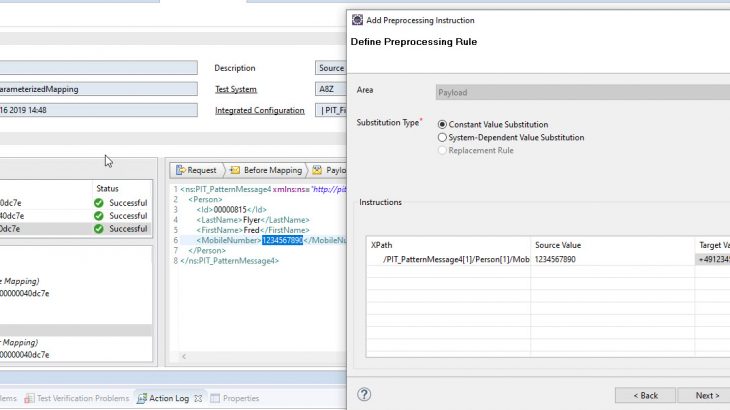The image size is (730, 410).
Task: Click the XPath column header
Action: click(448, 245)
